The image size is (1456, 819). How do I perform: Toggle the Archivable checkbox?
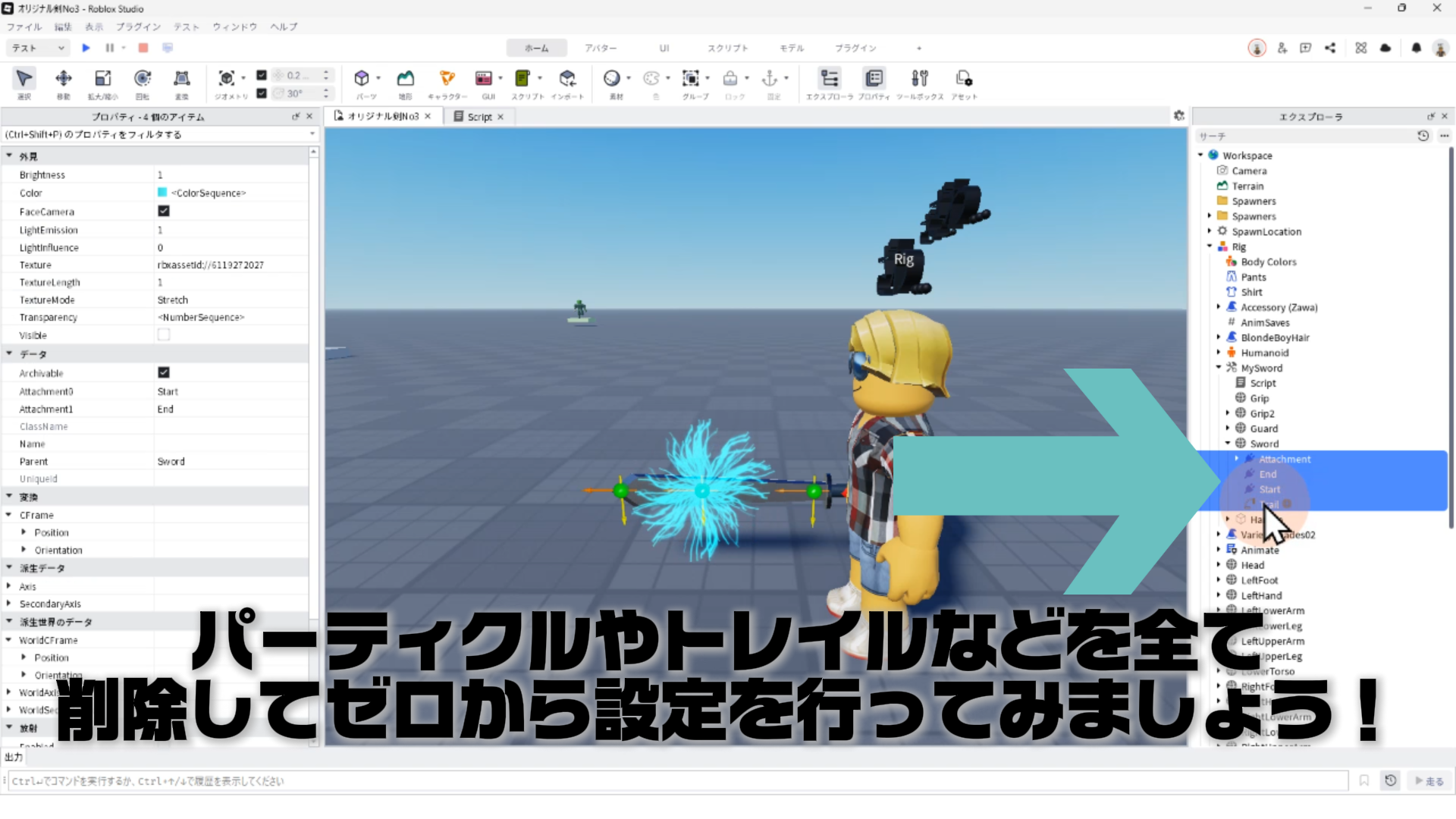pos(164,372)
